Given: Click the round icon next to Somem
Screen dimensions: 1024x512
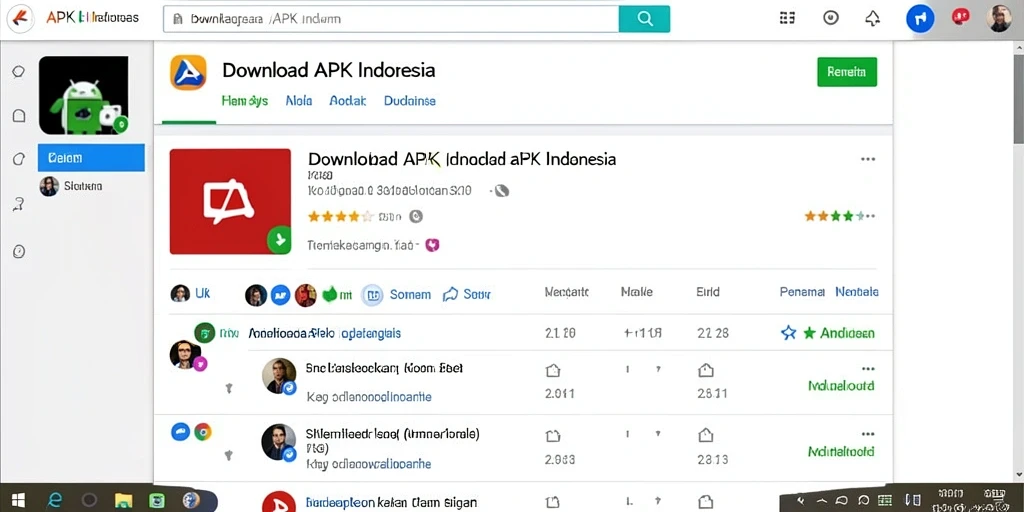Looking at the screenshot, I should click(x=372, y=295).
